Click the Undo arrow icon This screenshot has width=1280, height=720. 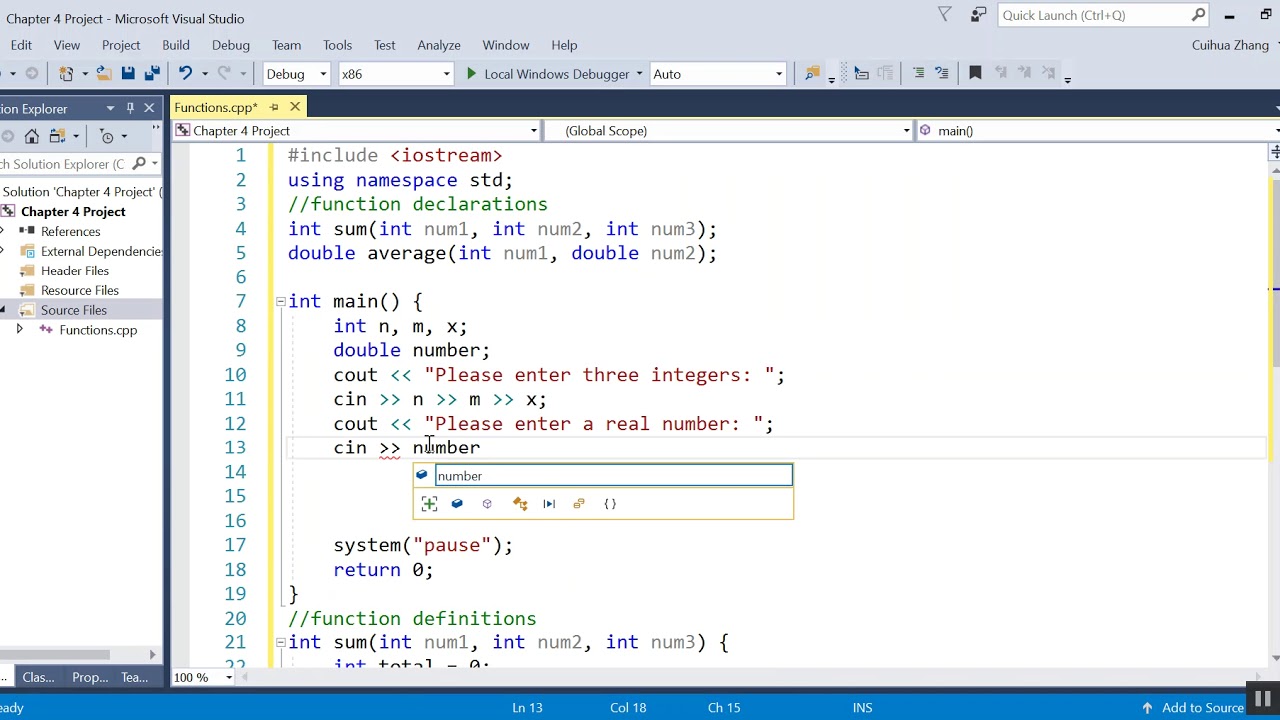[x=185, y=73]
